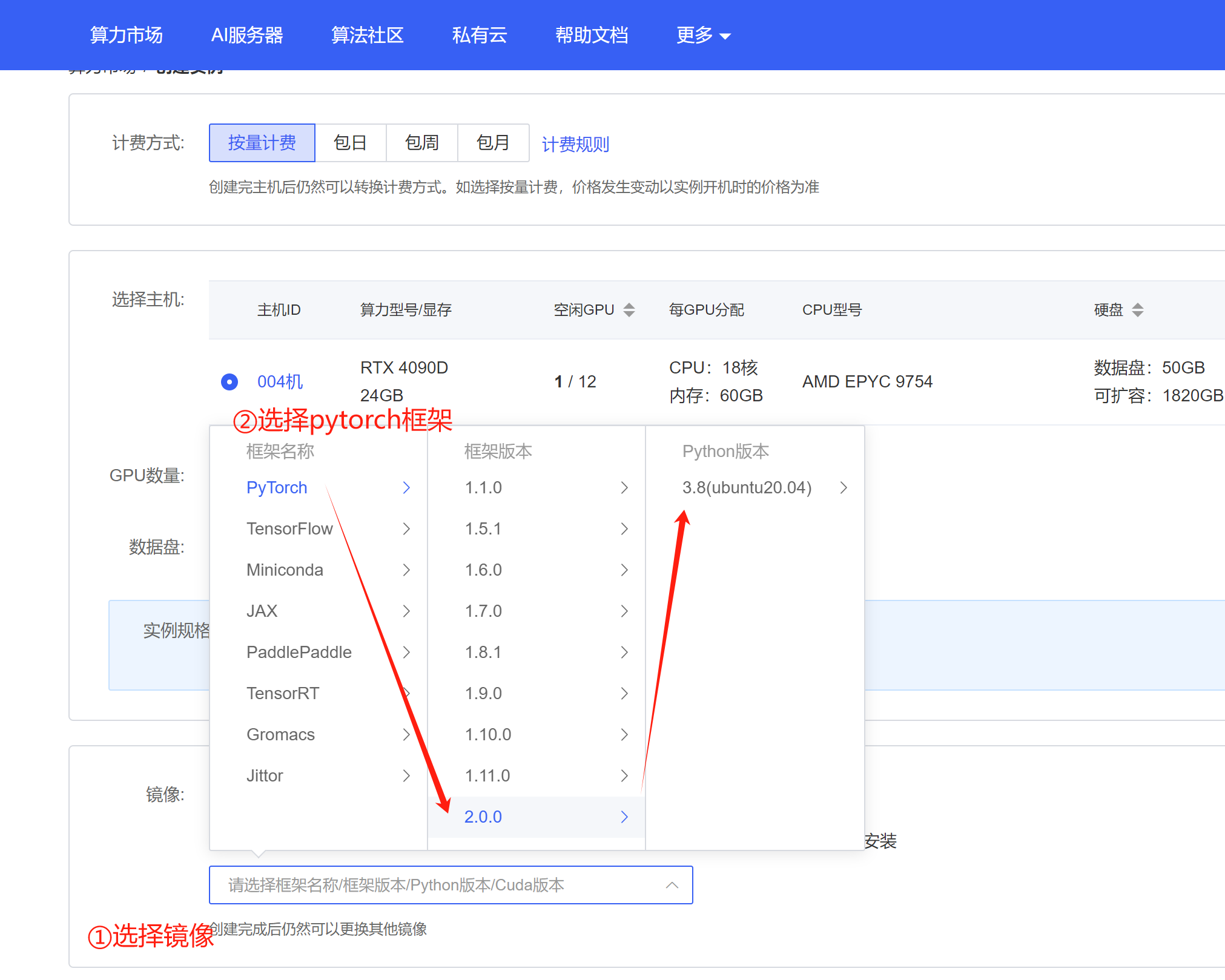Sort by 空闲GPU column arrows

click(629, 310)
